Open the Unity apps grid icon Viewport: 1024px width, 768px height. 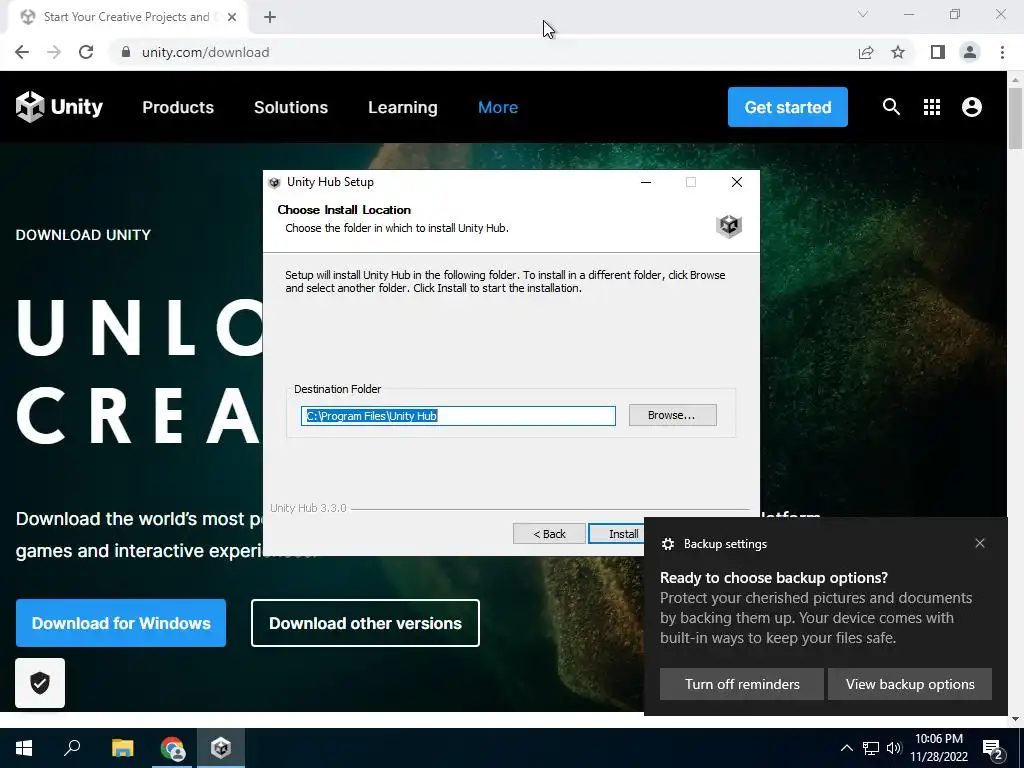coord(932,106)
